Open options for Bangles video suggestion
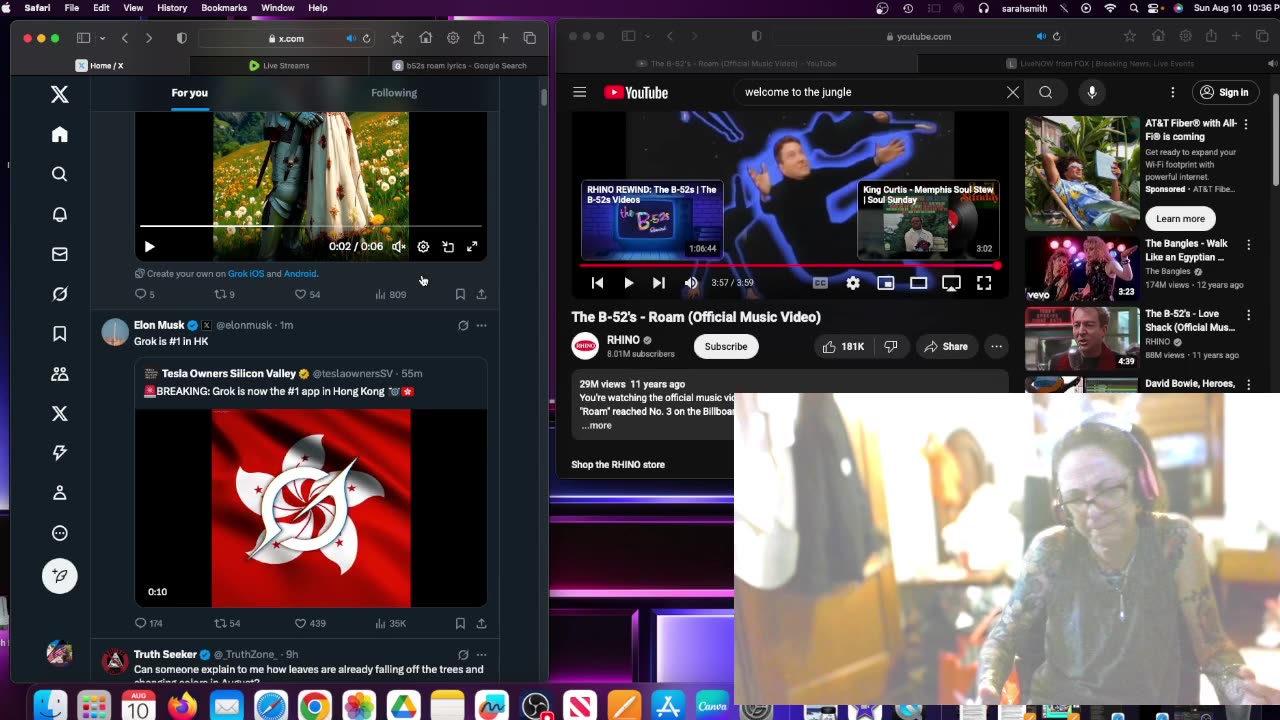Screen dimensions: 1280x720 coord(1248,244)
